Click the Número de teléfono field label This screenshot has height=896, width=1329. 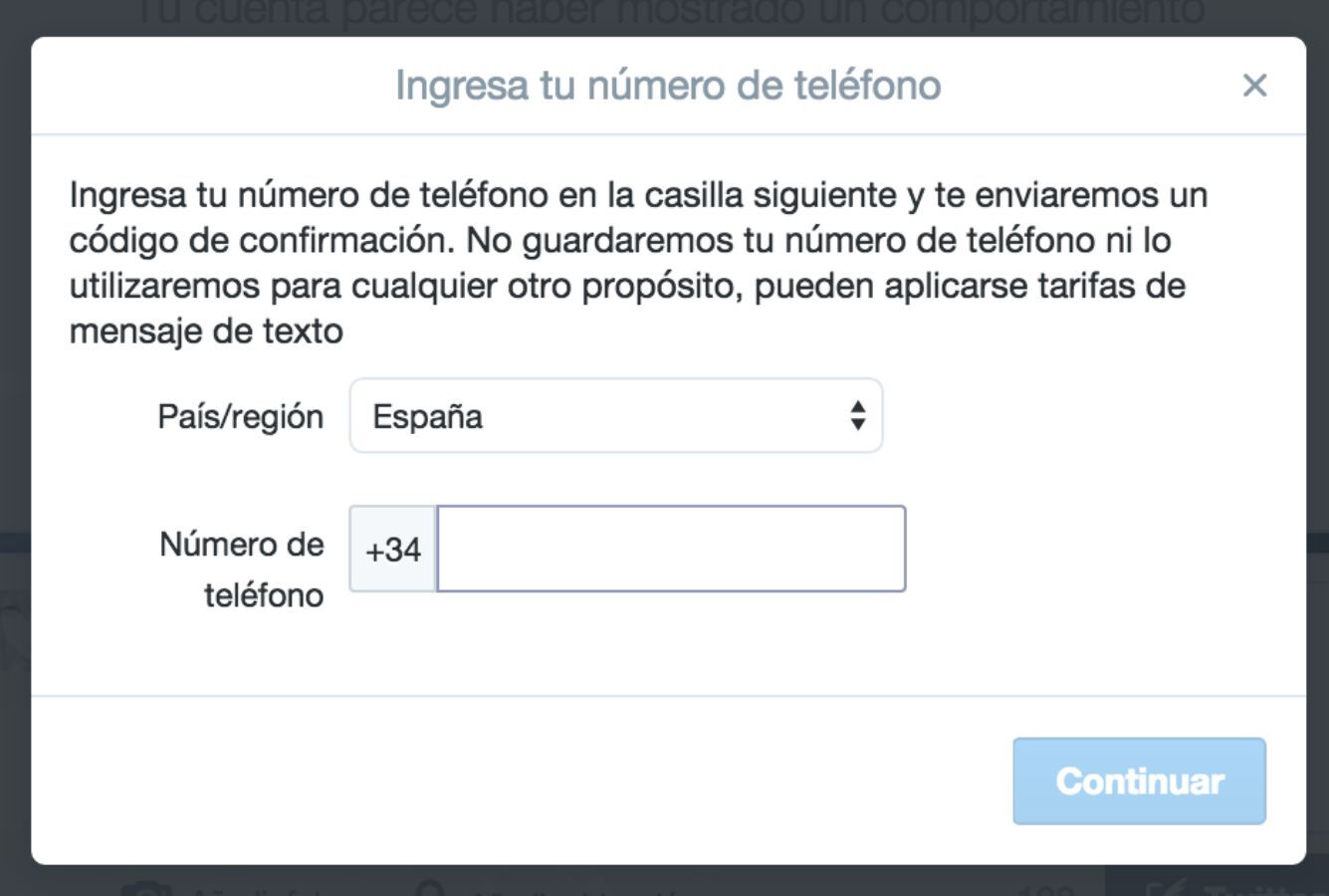point(241,570)
